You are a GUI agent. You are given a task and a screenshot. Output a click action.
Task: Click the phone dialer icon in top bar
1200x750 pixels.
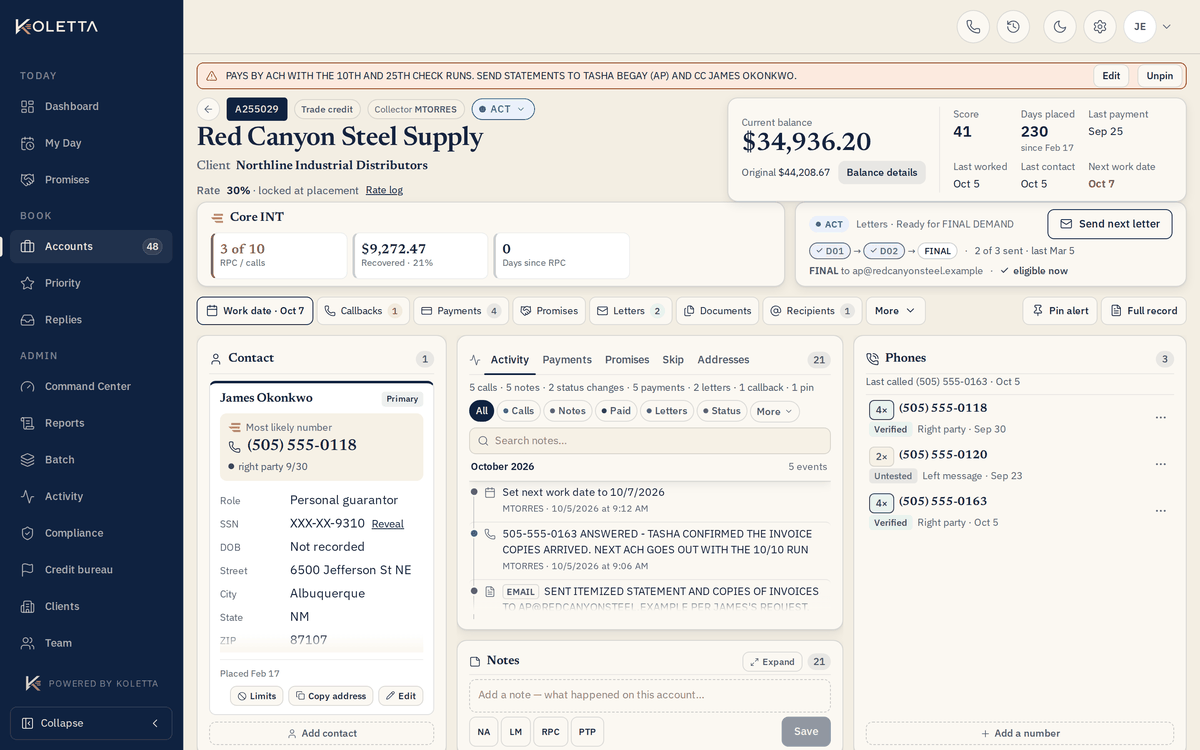pyautogui.click(x=973, y=27)
